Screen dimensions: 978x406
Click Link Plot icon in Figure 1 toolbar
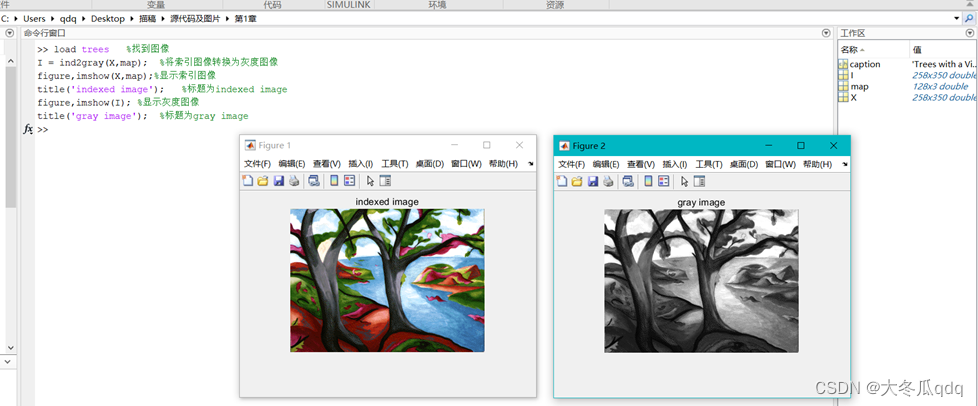tap(314, 181)
